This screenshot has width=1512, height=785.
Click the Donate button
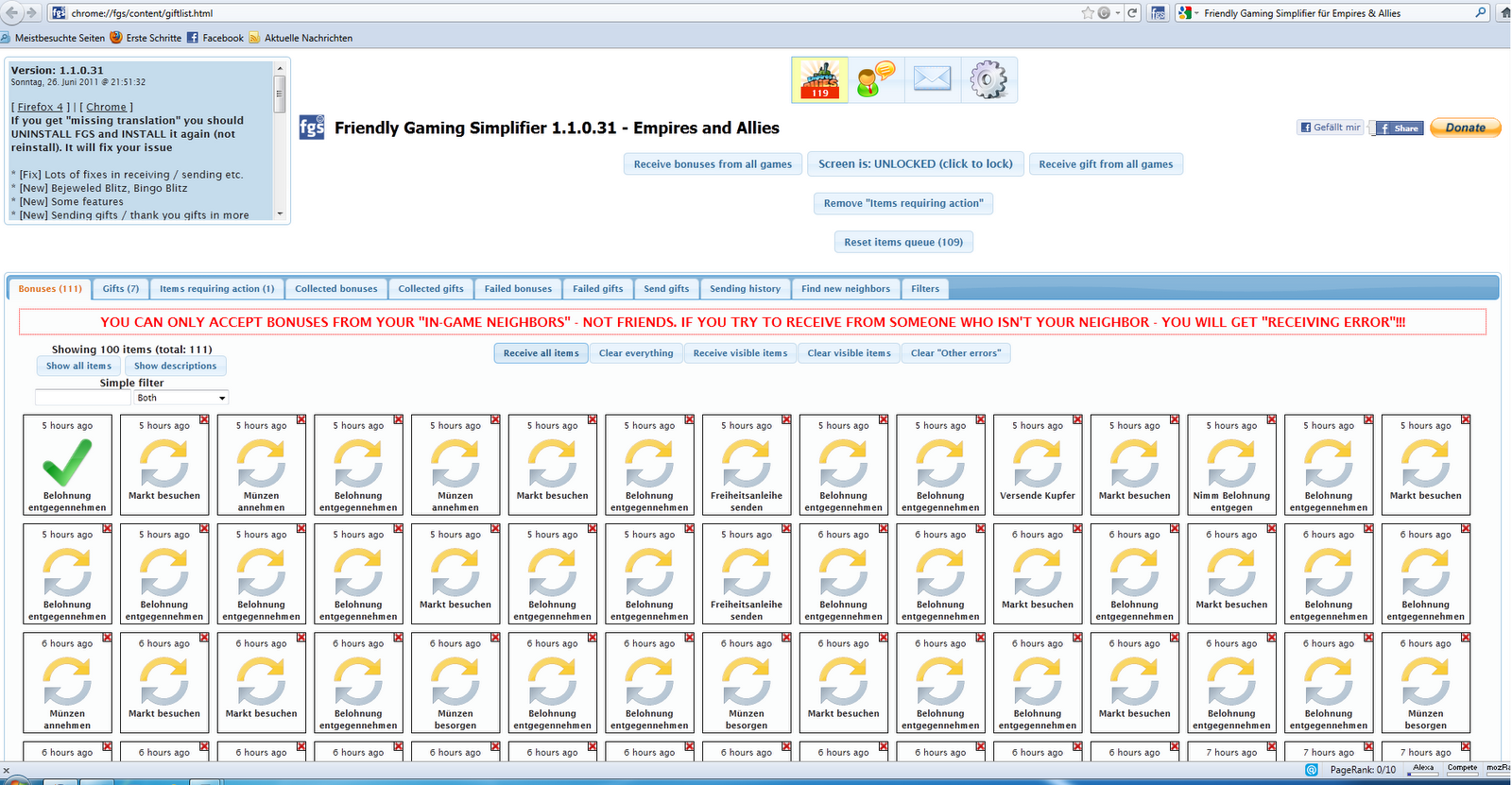[1466, 128]
